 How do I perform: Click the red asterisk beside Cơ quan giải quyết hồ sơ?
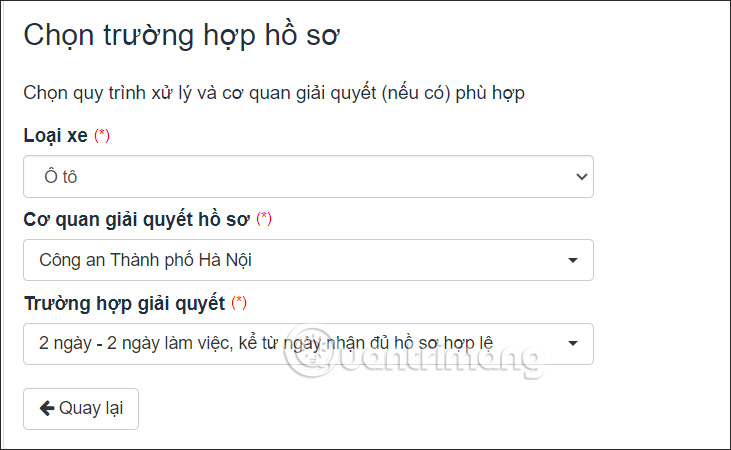tap(264, 219)
